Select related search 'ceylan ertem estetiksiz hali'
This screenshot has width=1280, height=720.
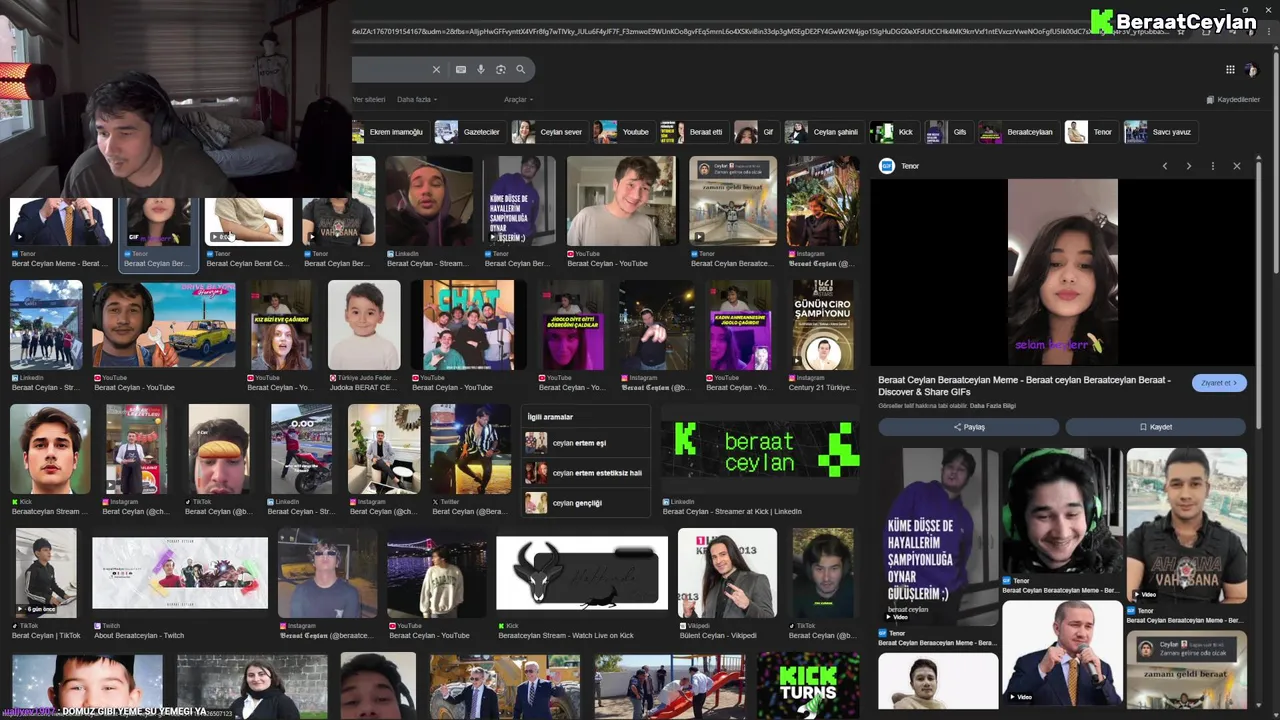click(x=587, y=473)
